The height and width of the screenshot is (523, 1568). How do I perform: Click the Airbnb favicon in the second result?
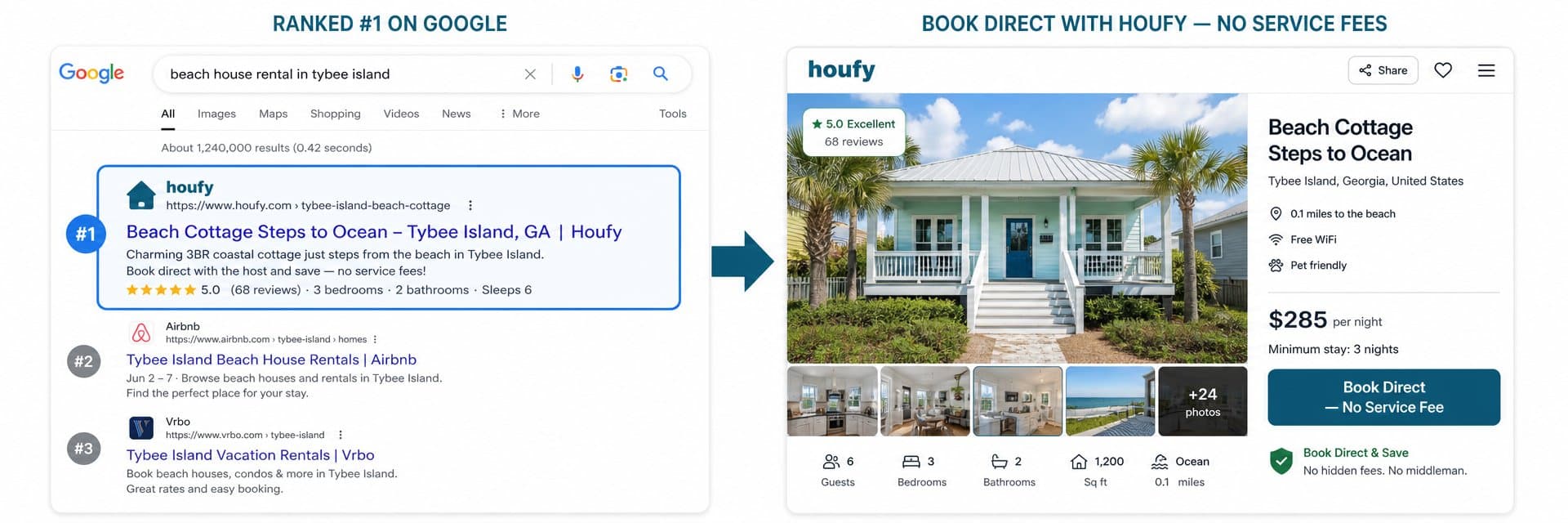(x=141, y=333)
